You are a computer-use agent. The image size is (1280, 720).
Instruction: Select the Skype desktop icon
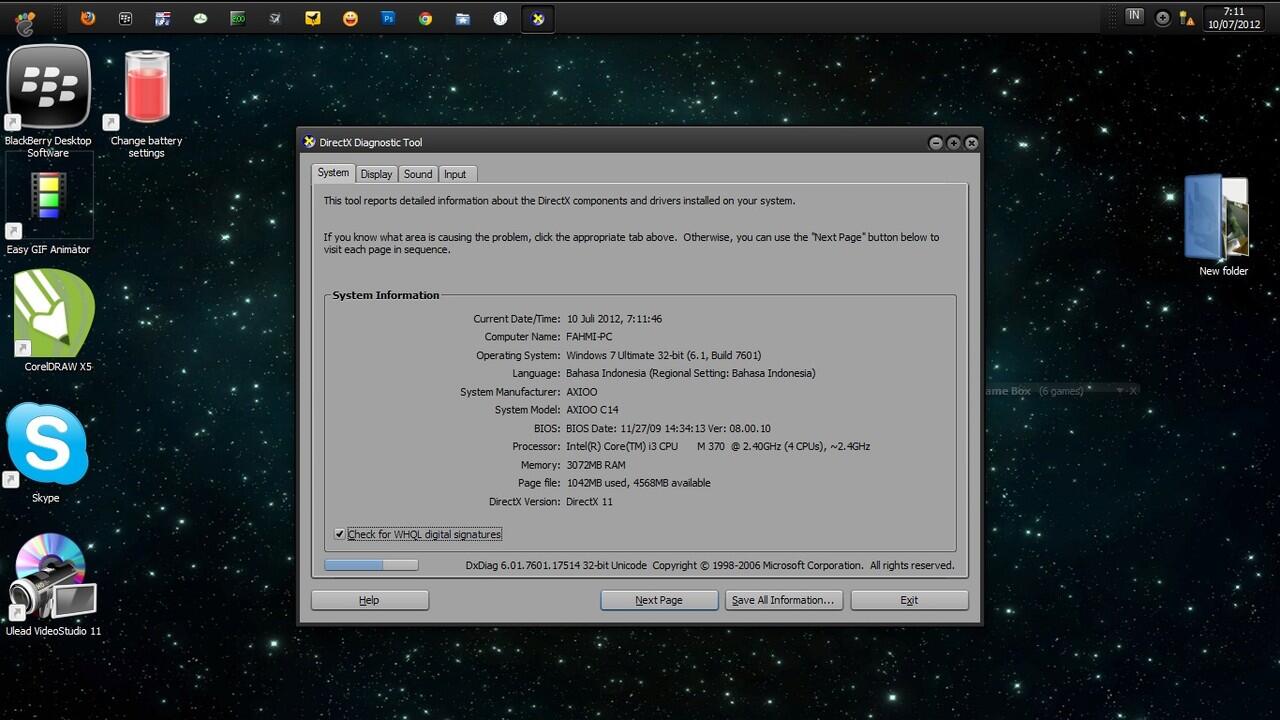pos(46,453)
